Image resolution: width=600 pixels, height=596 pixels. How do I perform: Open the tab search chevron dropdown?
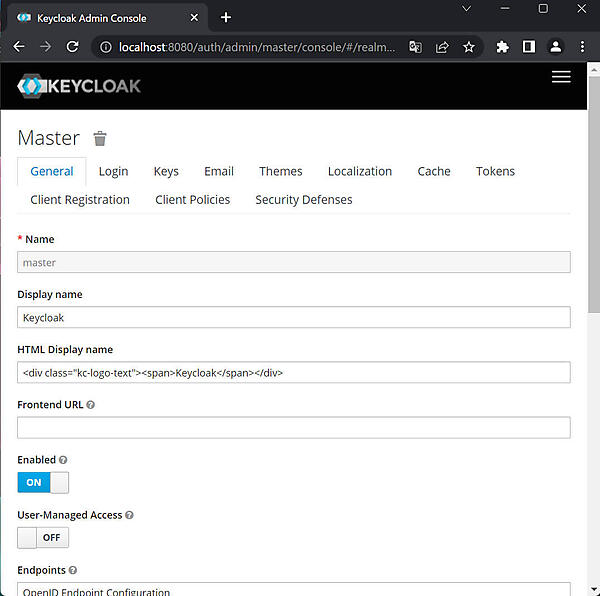point(466,8)
